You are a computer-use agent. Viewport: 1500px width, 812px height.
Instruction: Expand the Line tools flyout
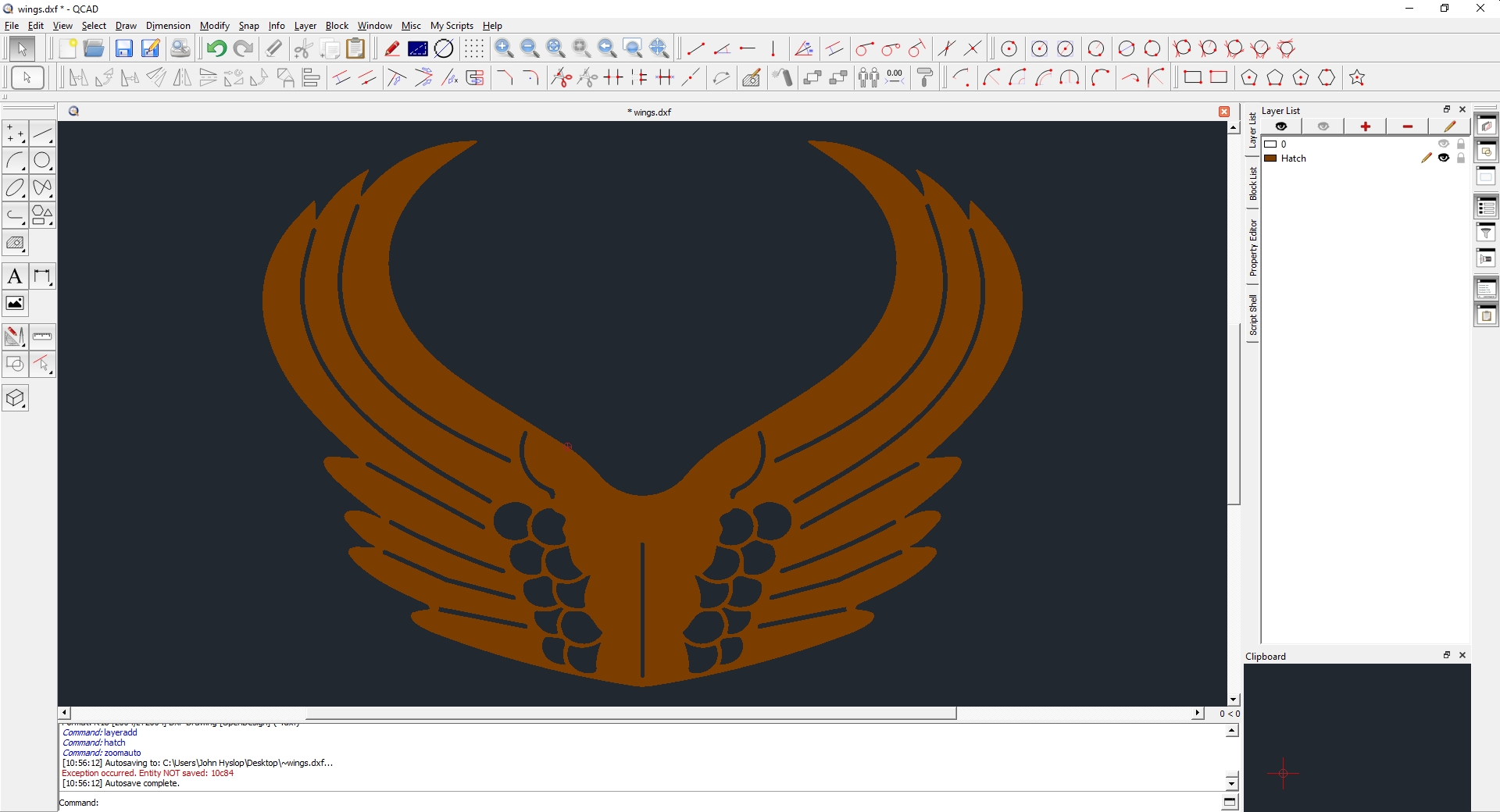[x=42, y=134]
